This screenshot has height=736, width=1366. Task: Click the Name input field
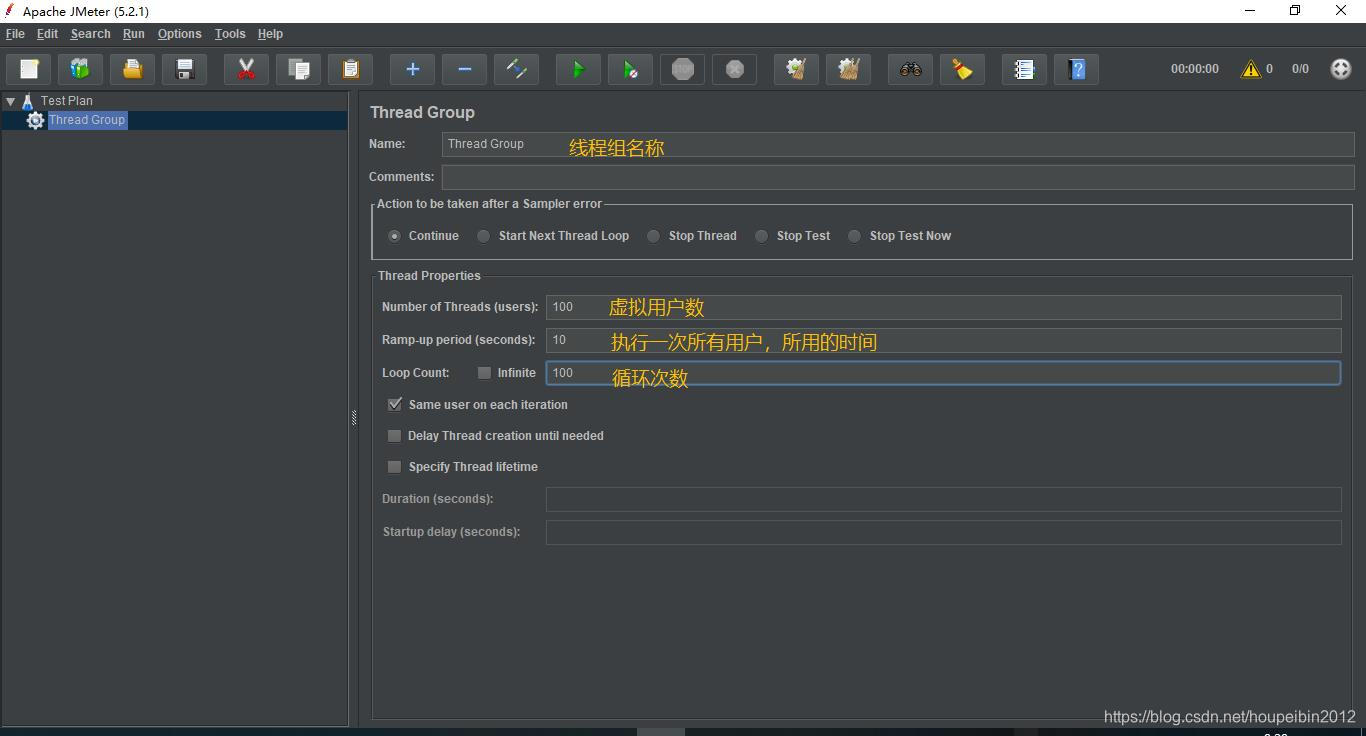(898, 144)
